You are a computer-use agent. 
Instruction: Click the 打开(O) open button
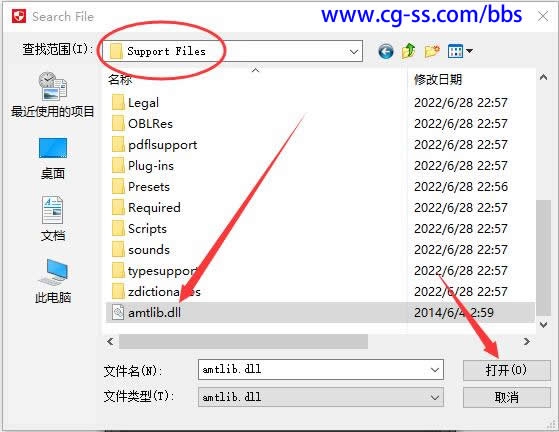click(x=506, y=370)
